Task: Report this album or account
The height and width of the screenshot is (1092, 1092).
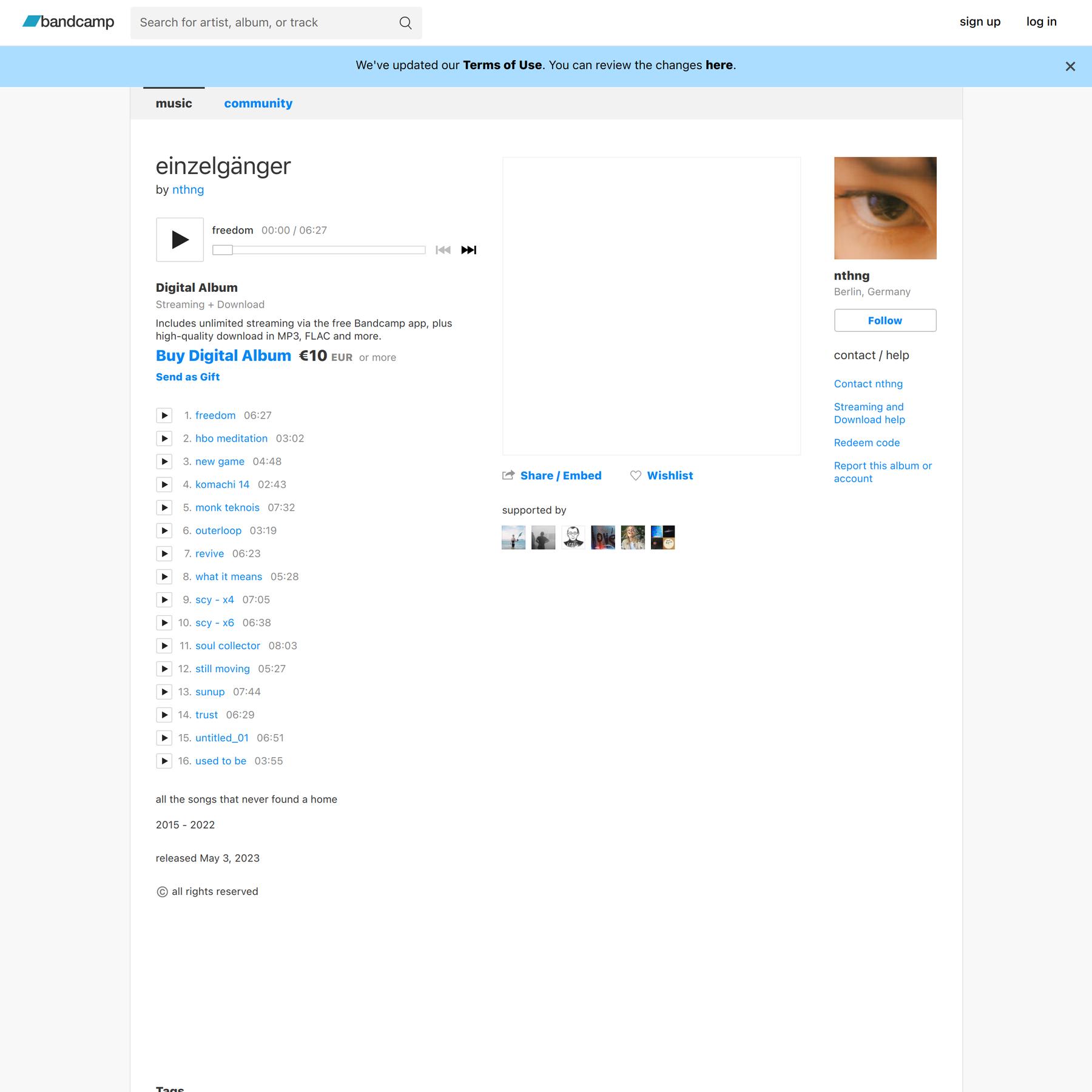Action: click(883, 472)
